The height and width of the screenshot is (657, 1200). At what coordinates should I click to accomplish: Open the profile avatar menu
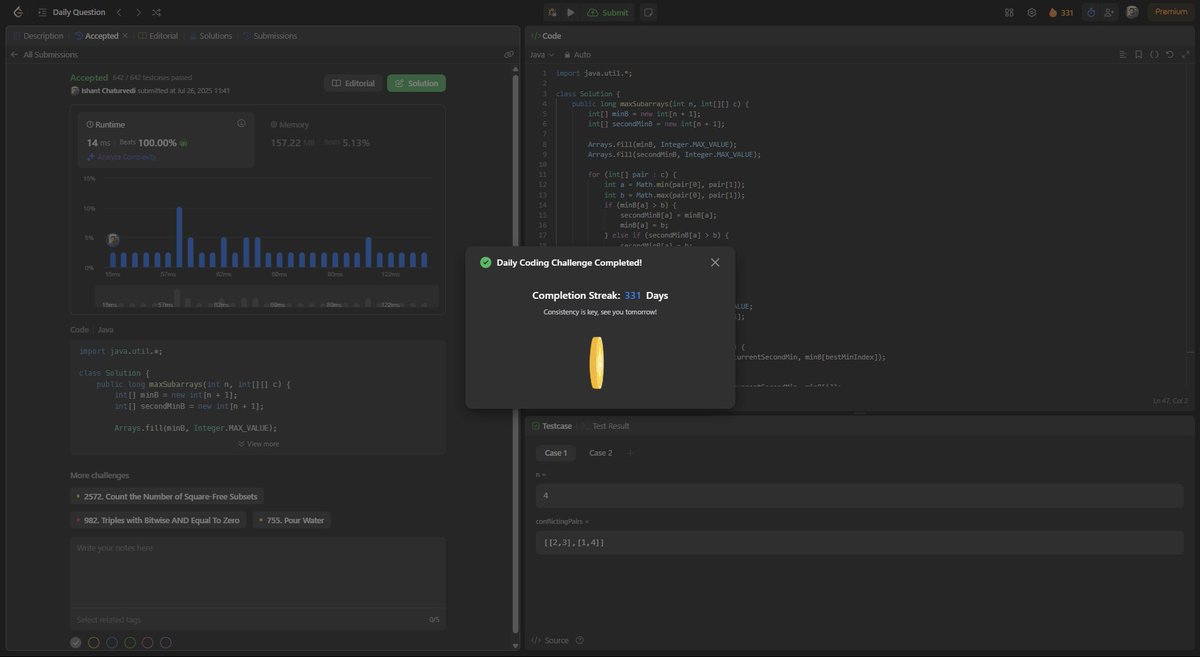point(1132,12)
